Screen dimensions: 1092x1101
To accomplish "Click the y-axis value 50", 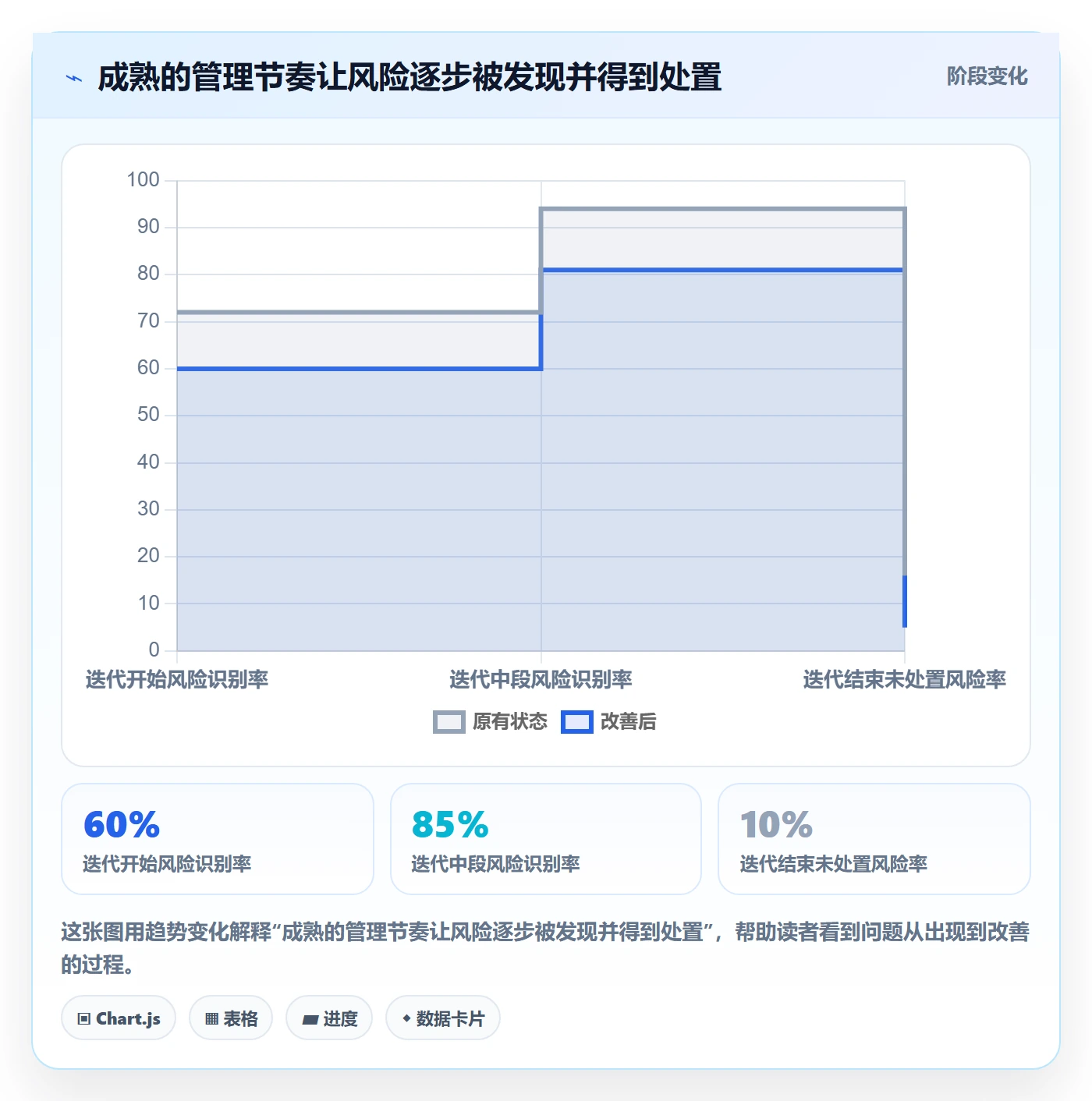I will pyautogui.click(x=148, y=415).
